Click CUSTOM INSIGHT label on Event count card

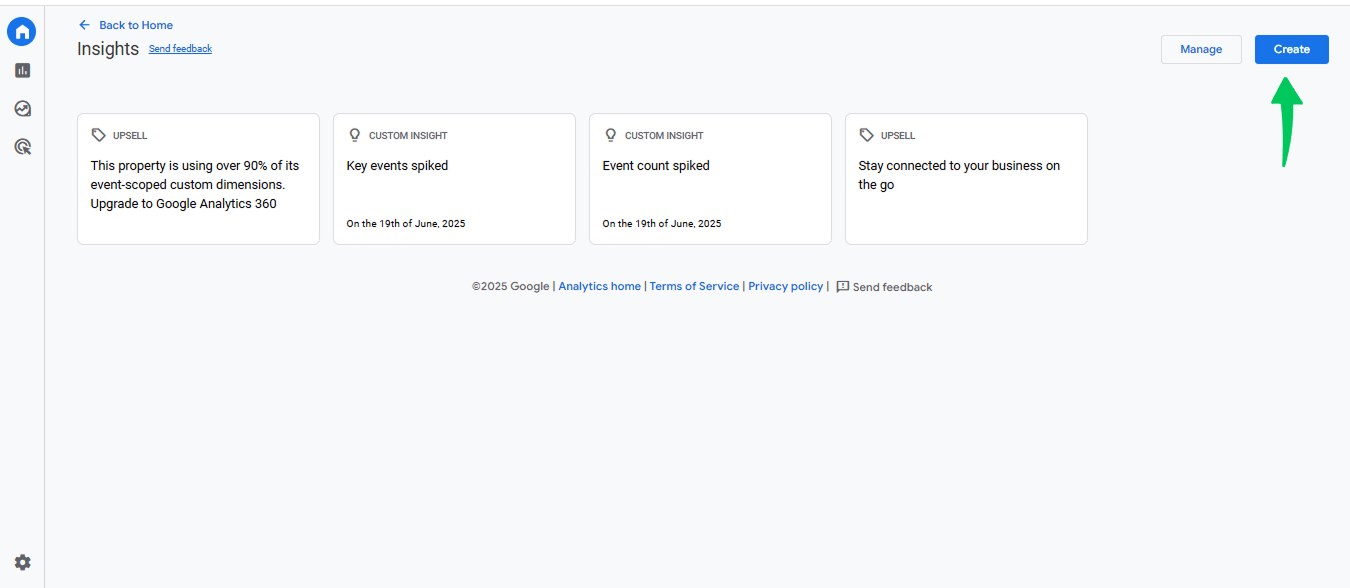pos(664,135)
